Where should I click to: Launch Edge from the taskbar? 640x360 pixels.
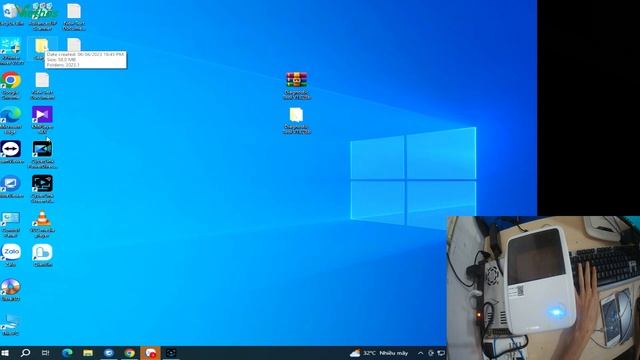(x=67, y=353)
